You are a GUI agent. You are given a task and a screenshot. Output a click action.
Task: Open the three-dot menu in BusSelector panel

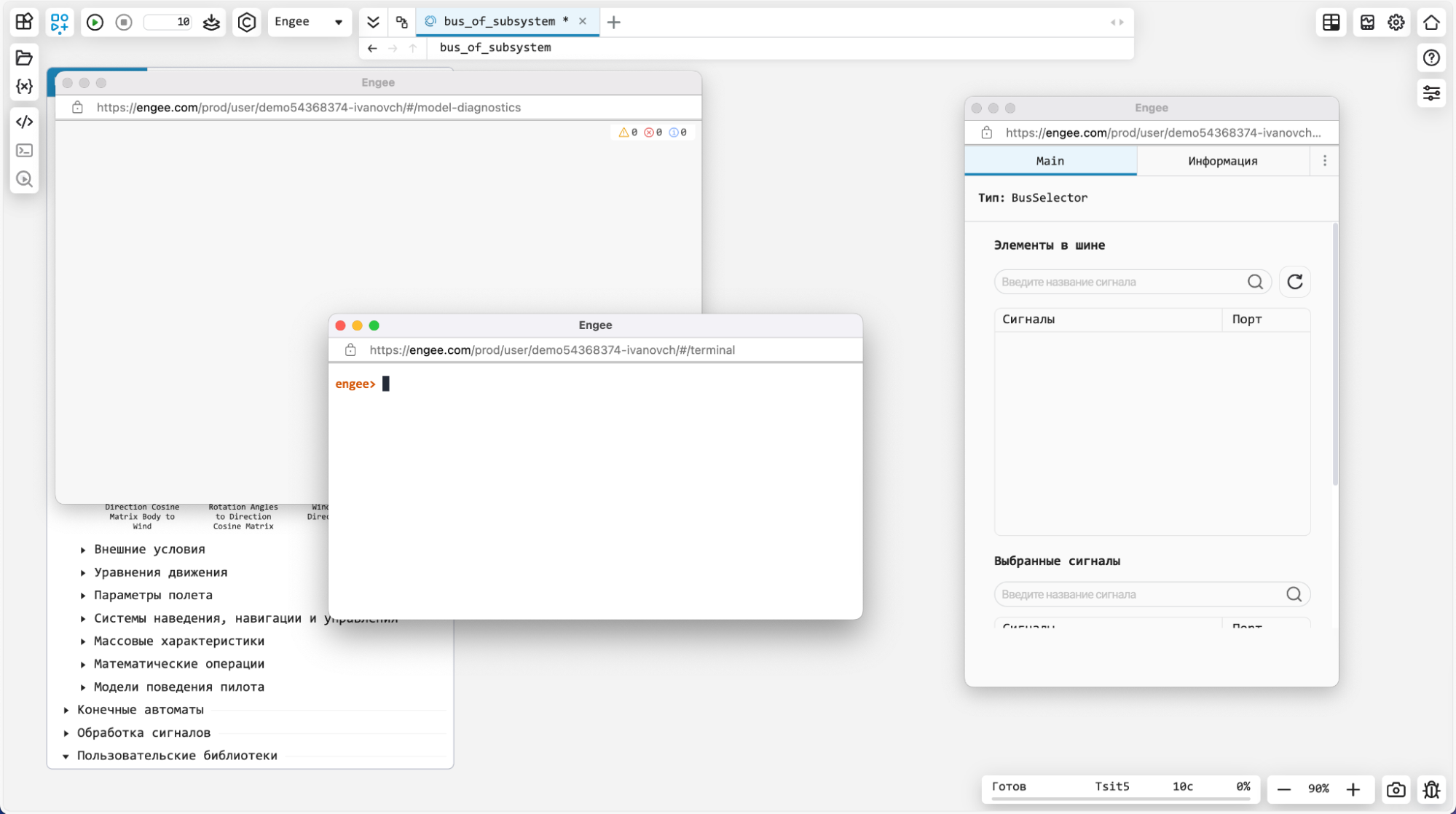[1325, 161]
